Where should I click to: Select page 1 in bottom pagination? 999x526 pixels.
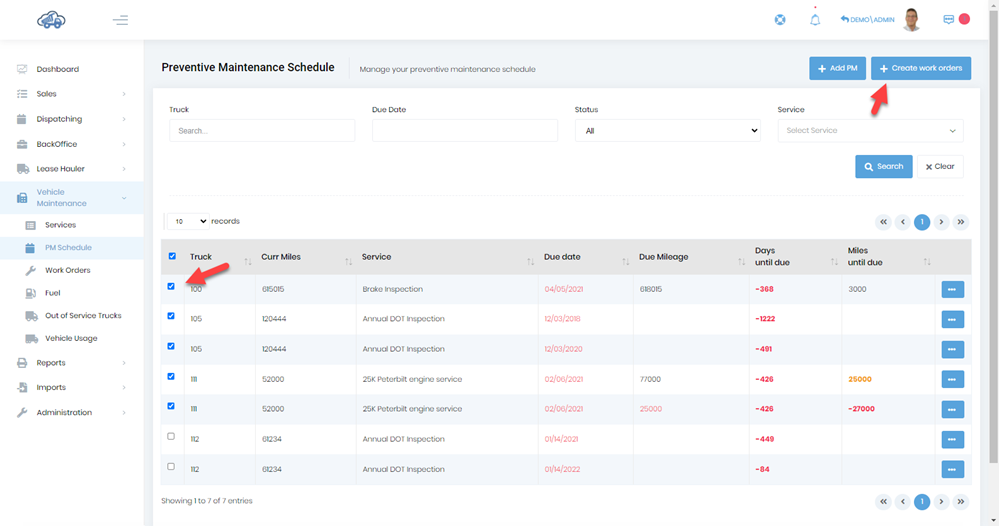(x=922, y=502)
